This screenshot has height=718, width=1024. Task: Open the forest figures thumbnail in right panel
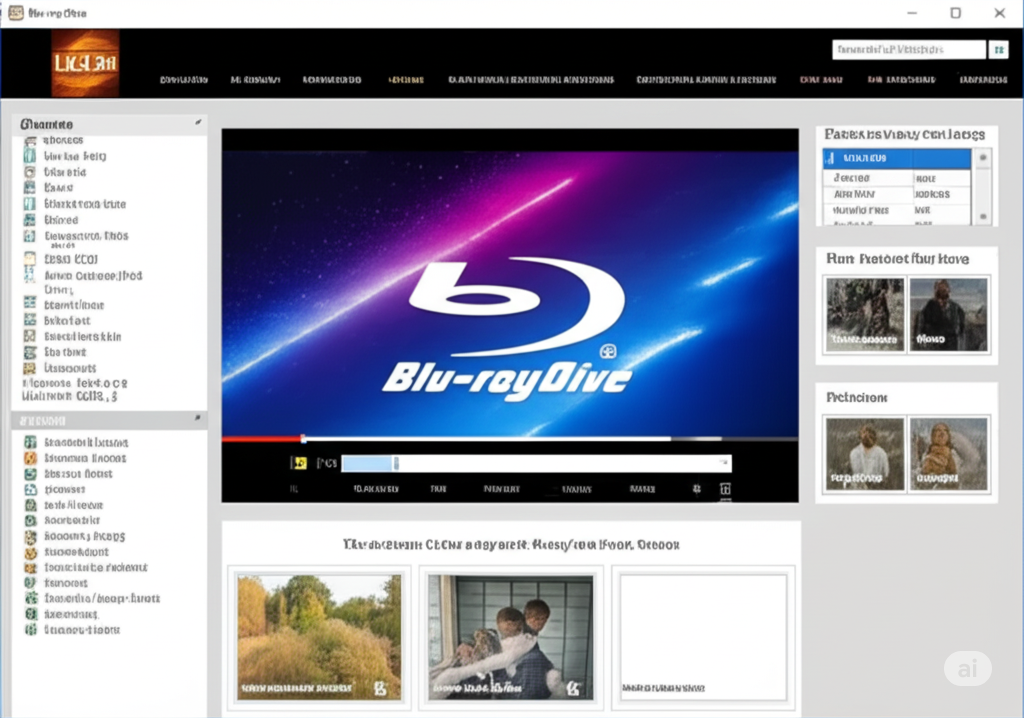coord(865,314)
